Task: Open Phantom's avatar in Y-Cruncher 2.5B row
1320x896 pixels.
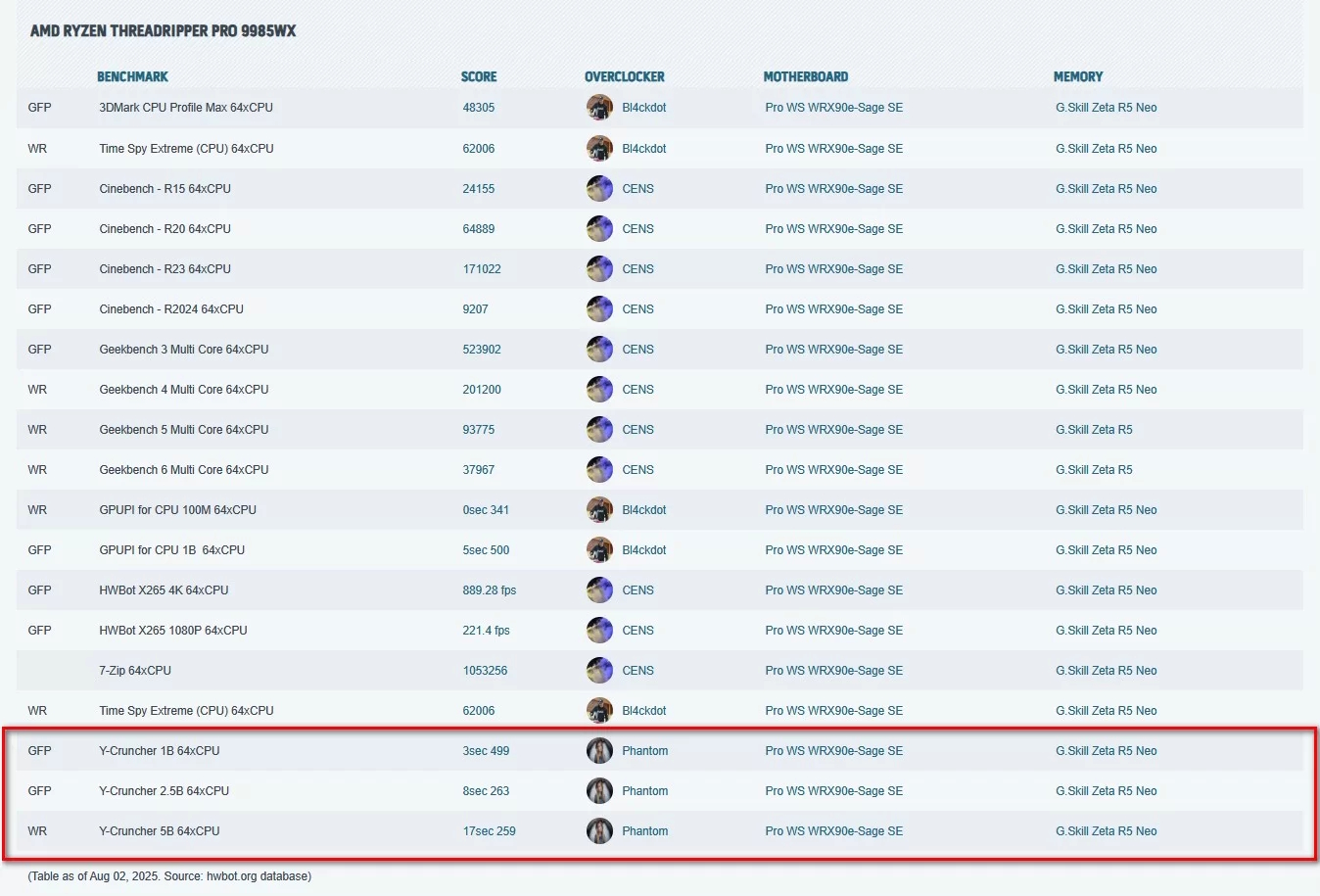Action: tap(599, 791)
